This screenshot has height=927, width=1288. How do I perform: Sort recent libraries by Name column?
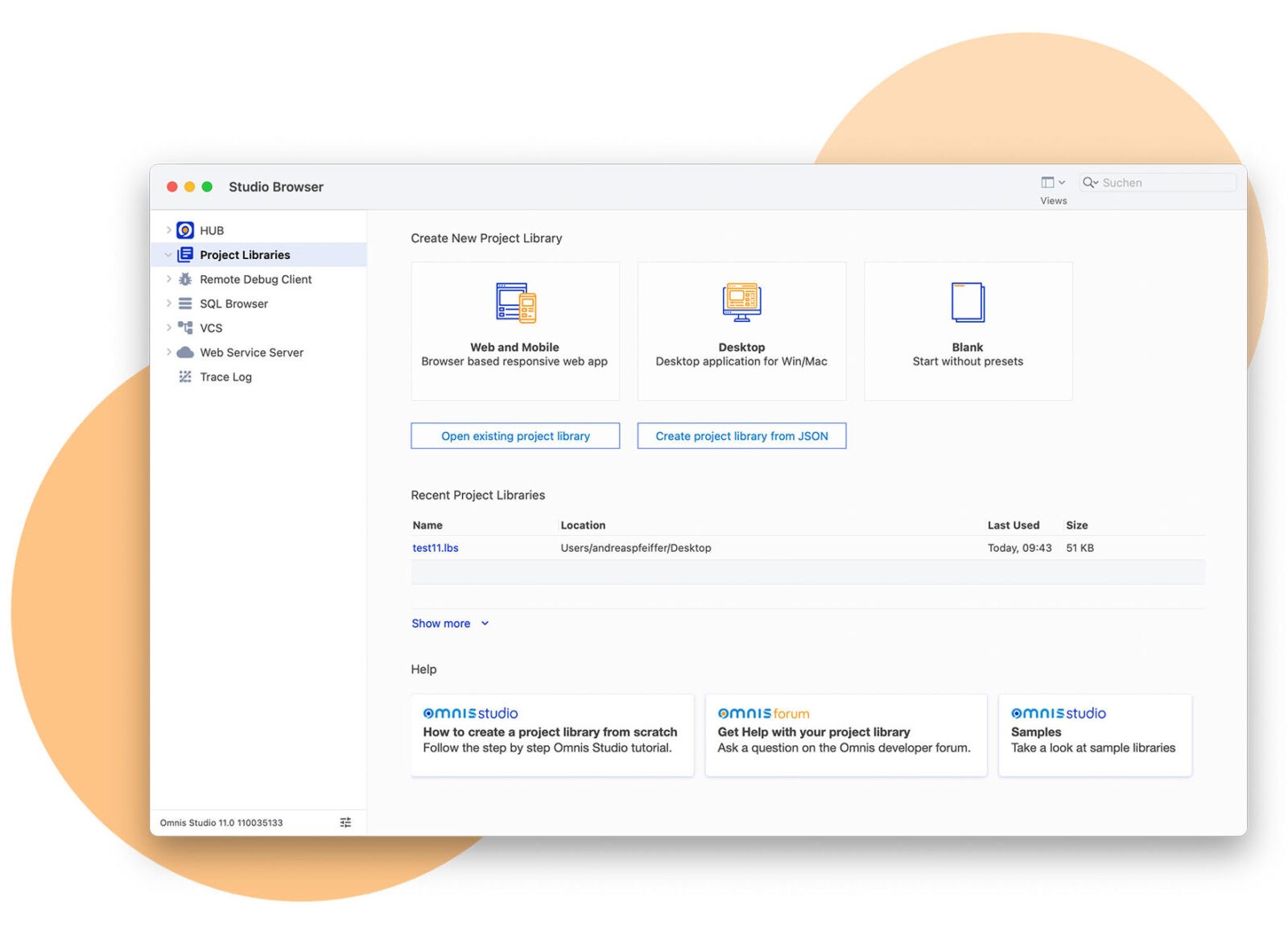point(427,525)
